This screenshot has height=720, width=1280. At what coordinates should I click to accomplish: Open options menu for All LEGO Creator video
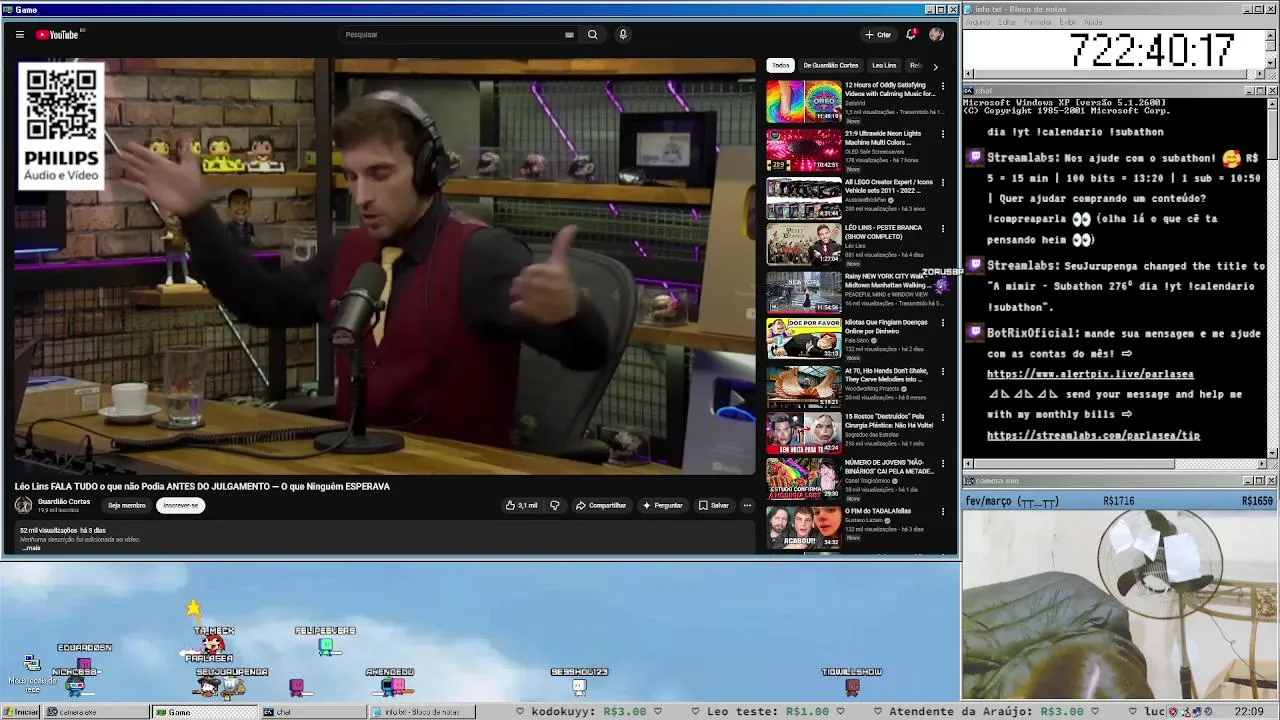click(x=942, y=182)
